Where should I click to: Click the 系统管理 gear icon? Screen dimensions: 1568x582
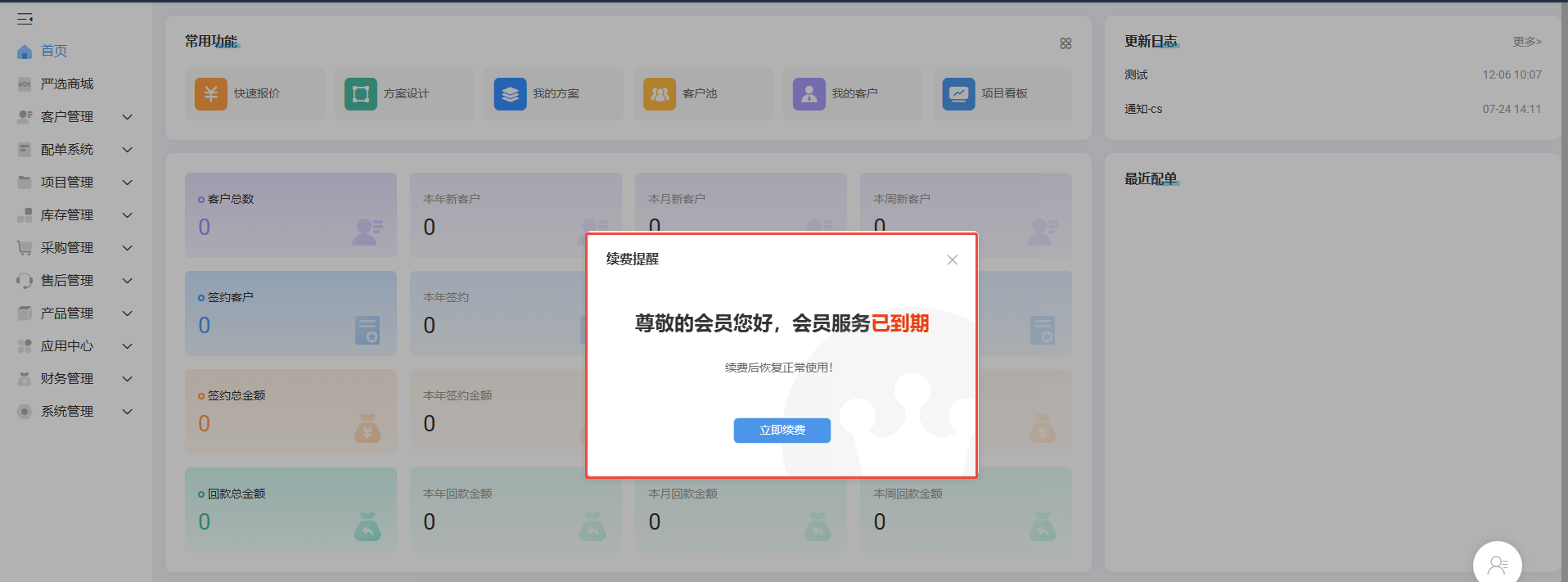coord(25,412)
